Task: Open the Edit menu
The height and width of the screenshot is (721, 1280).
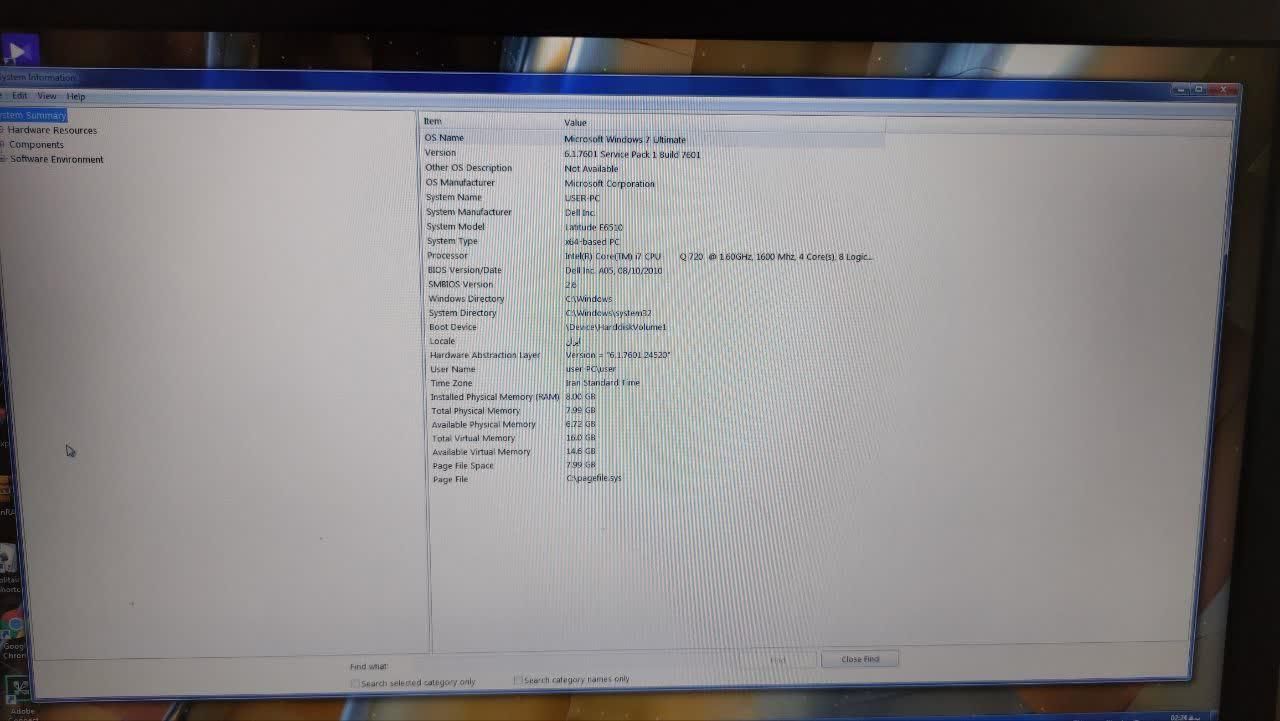Action: (x=19, y=96)
